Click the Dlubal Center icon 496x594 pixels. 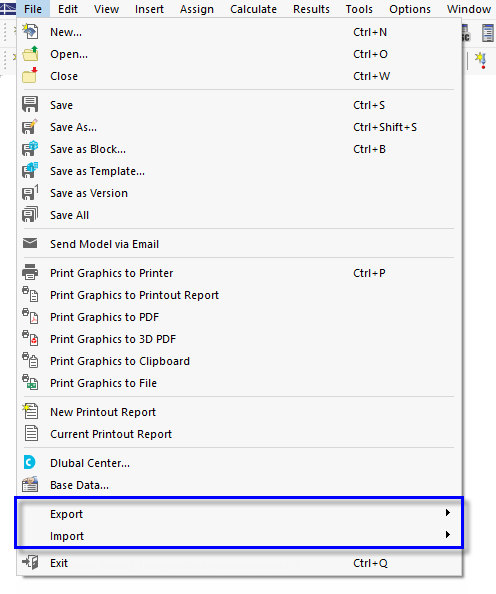click(x=30, y=463)
